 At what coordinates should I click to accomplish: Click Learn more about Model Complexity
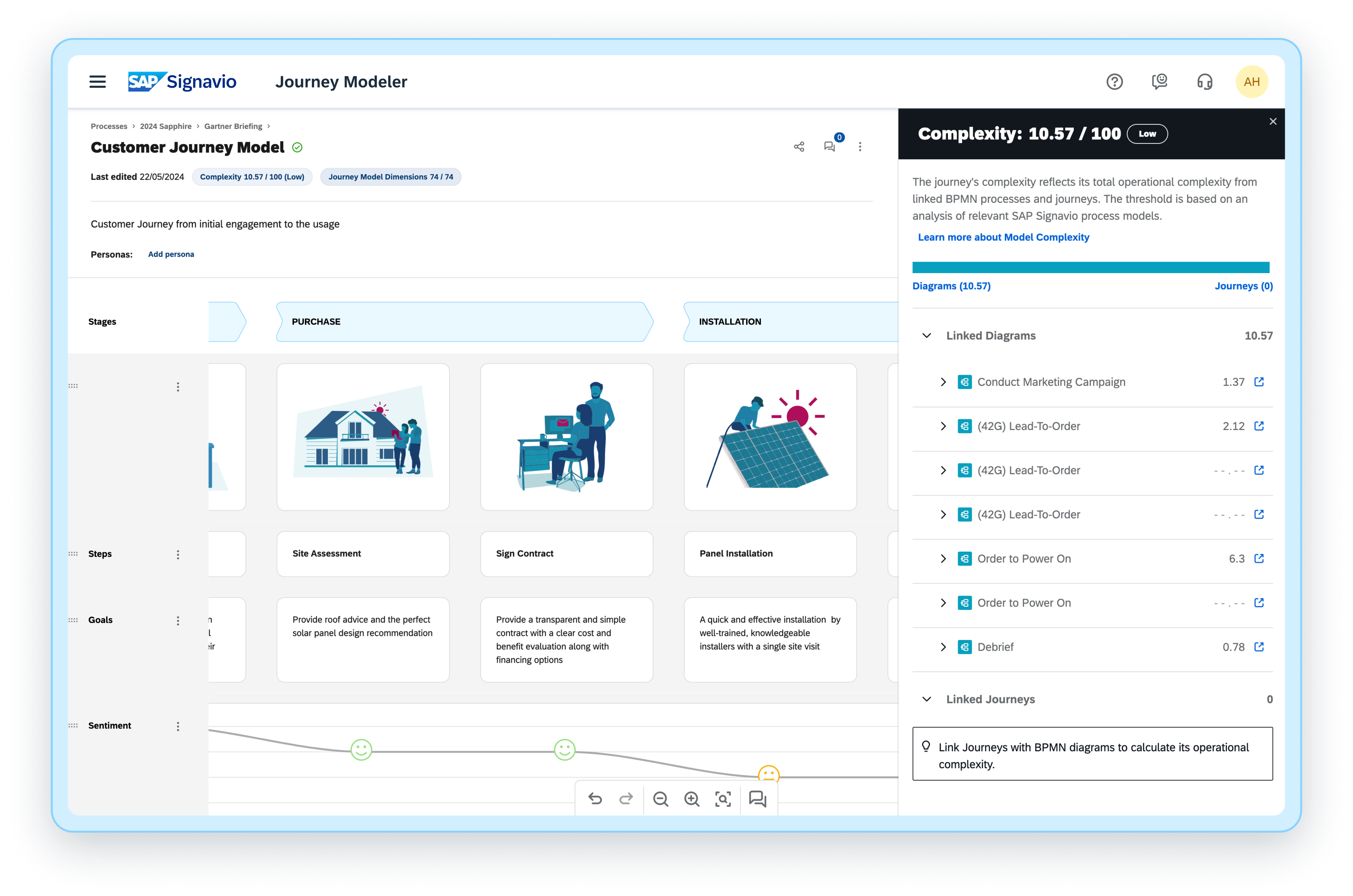(x=1003, y=237)
